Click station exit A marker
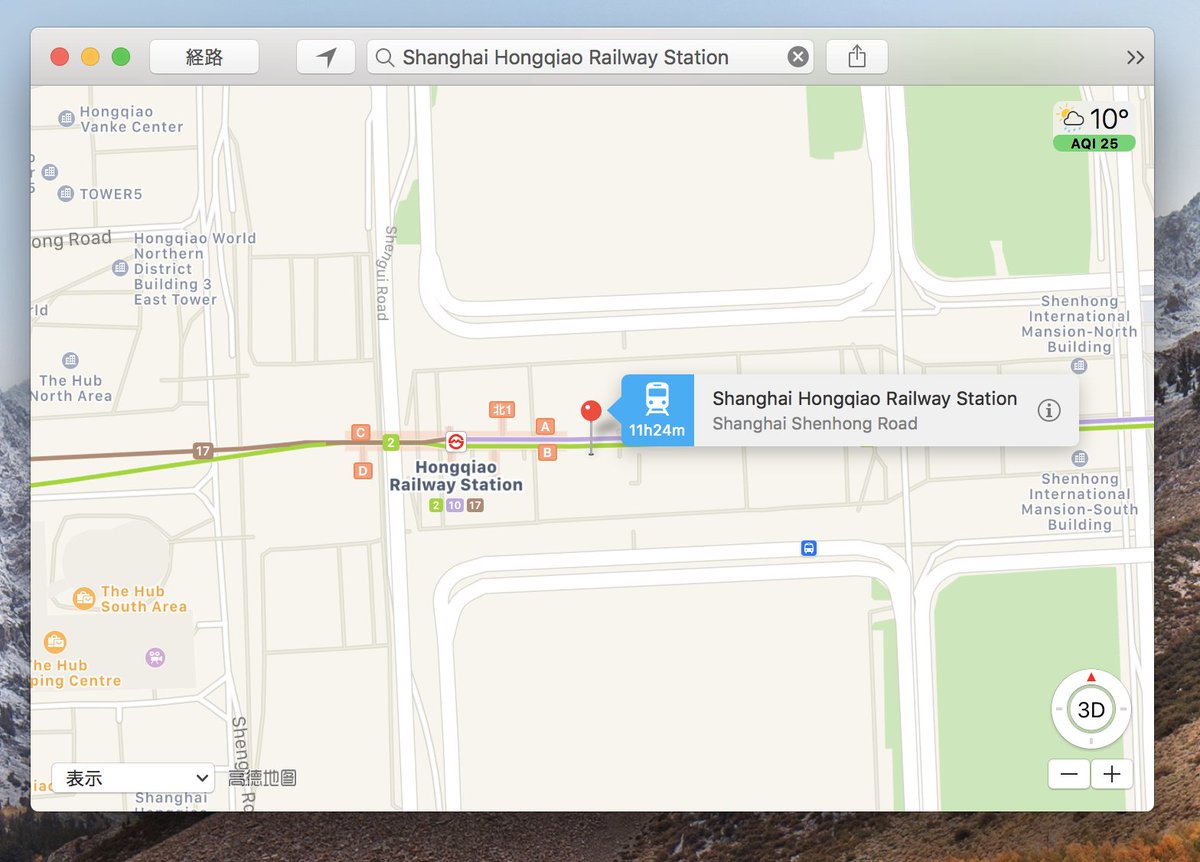 [x=545, y=426]
